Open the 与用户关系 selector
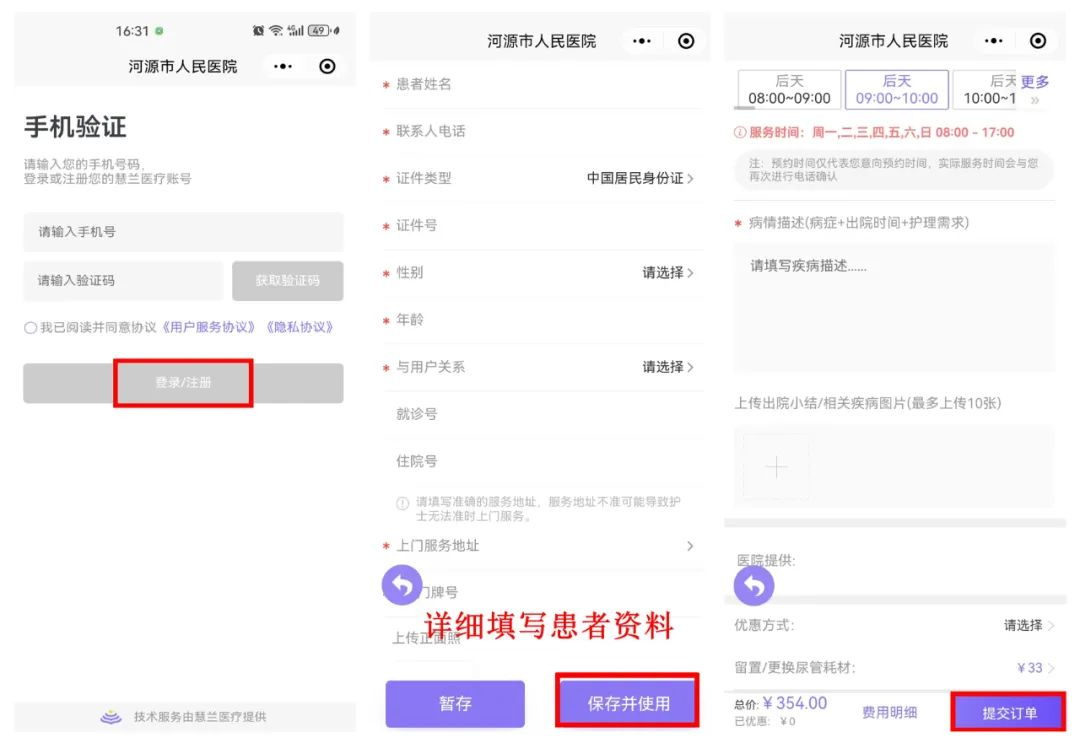The image size is (1080, 743). point(667,367)
